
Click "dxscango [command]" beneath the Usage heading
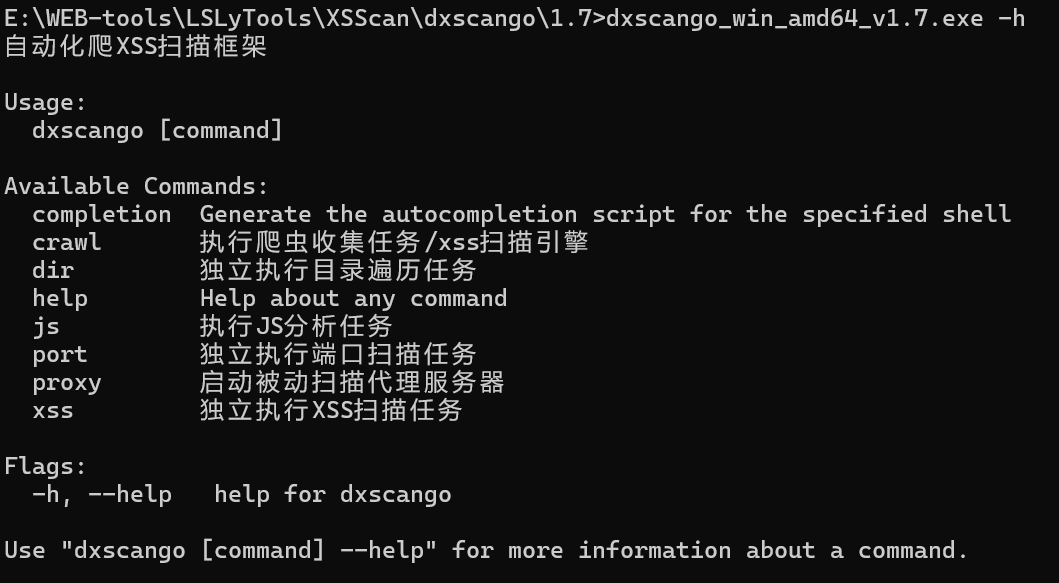pyautogui.click(x=158, y=130)
